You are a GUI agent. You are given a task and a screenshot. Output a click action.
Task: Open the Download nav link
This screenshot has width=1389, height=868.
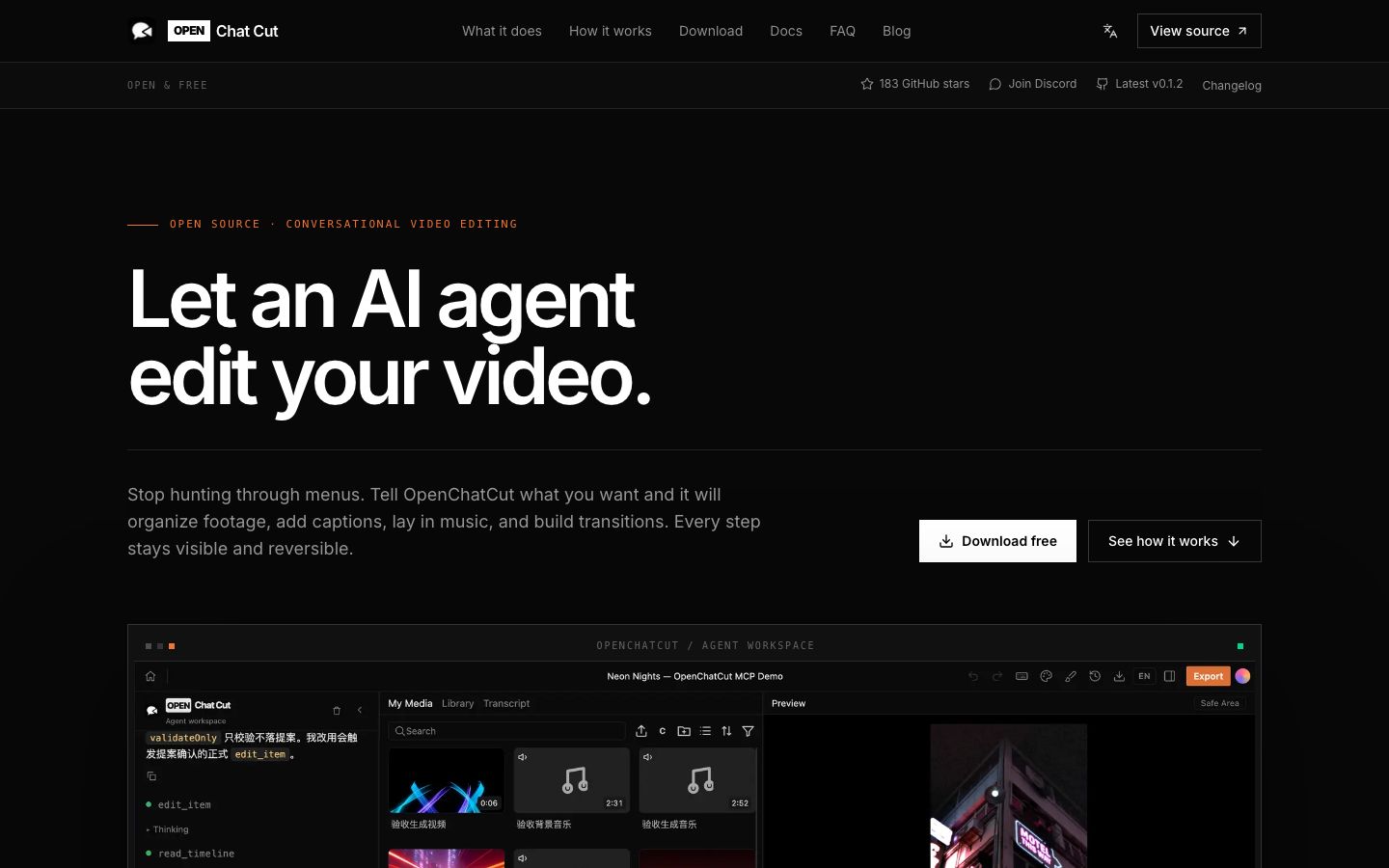[711, 31]
